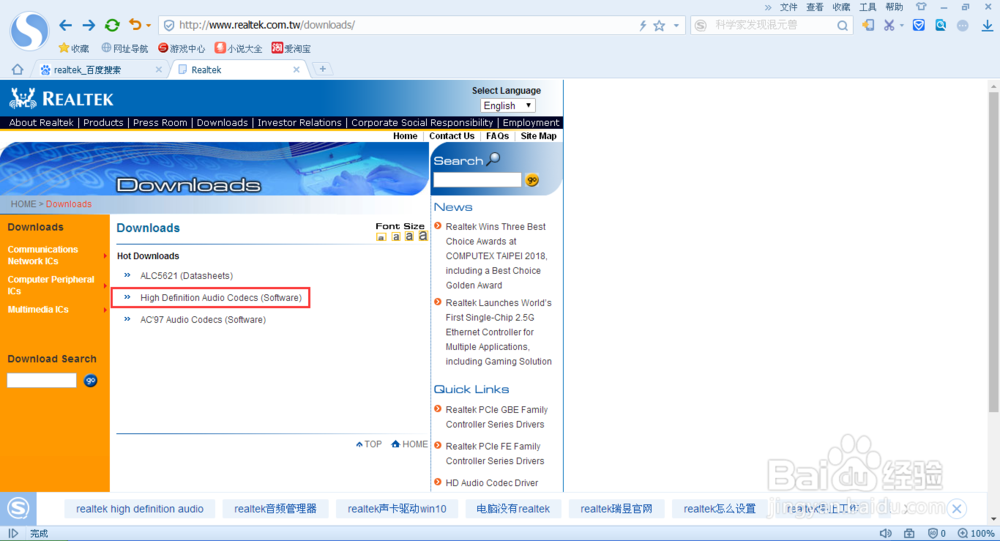Open the Site Map link
This screenshot has height=541, width=1000.
coord(538,136)
